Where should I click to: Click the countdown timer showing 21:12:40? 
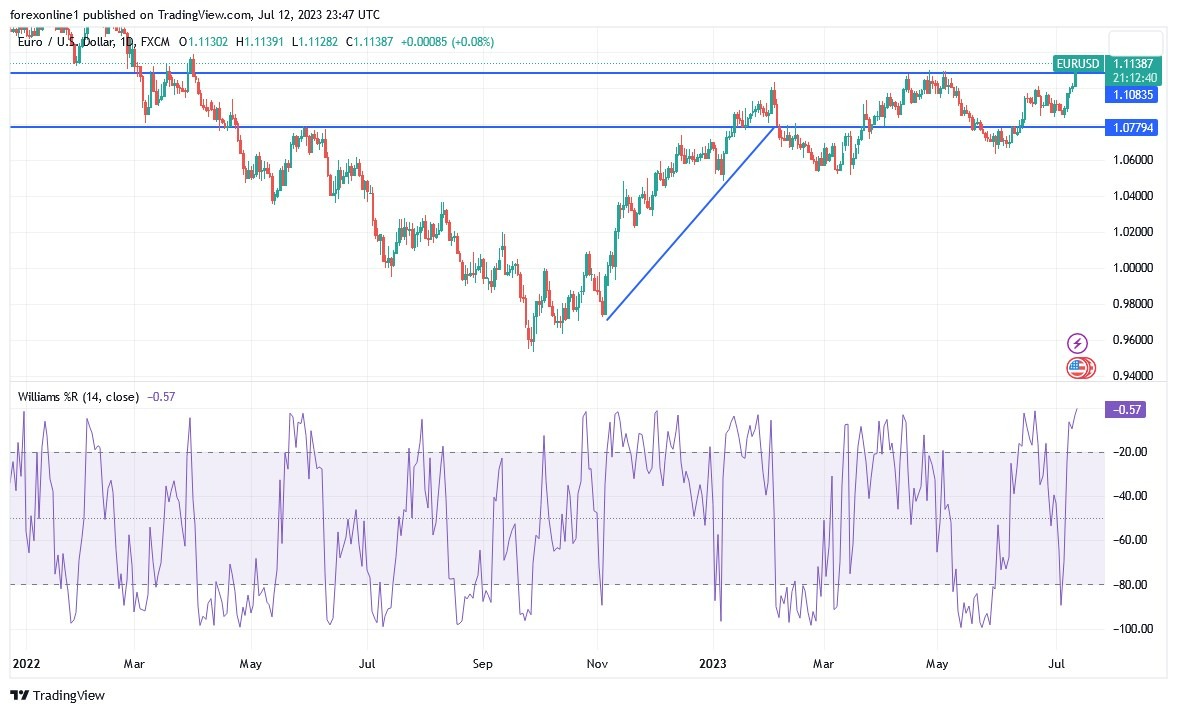1136,75
